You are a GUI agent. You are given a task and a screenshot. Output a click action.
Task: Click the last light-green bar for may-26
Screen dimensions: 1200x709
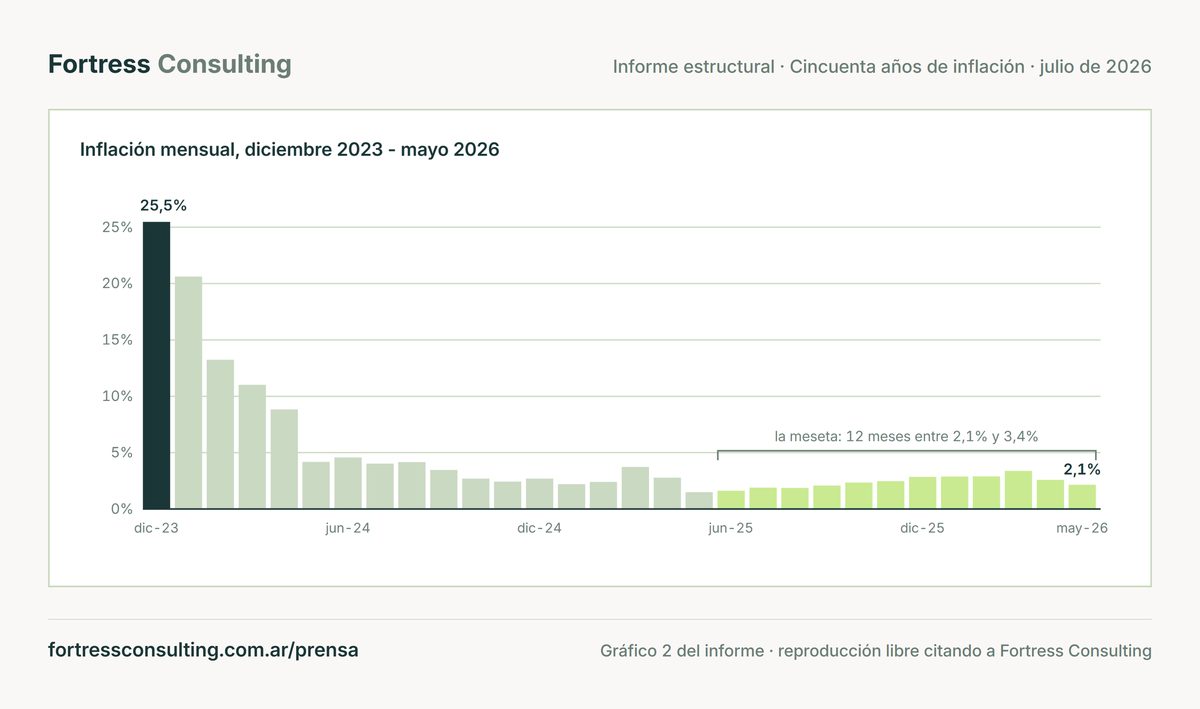[1082, 497]
